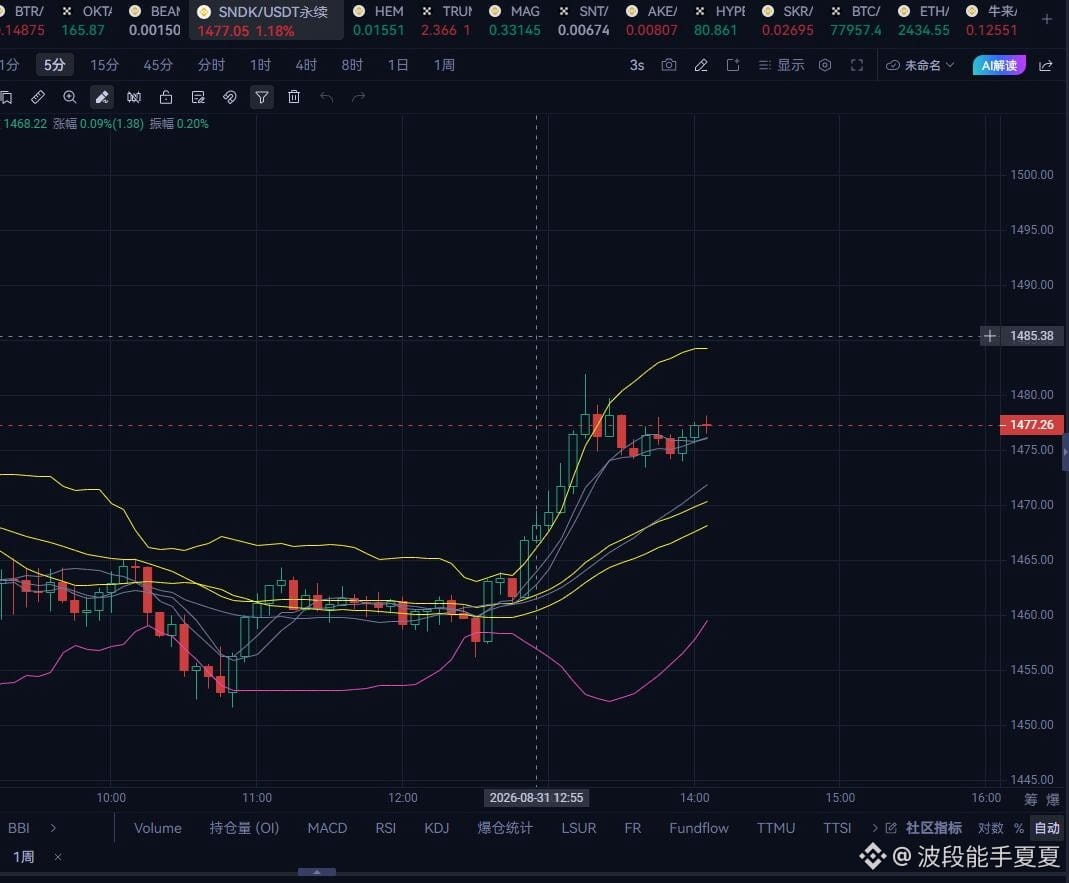1069x883 pixels.
Task: Toggle the lock drawings padlock icon
Action: (x=166, y=97)
